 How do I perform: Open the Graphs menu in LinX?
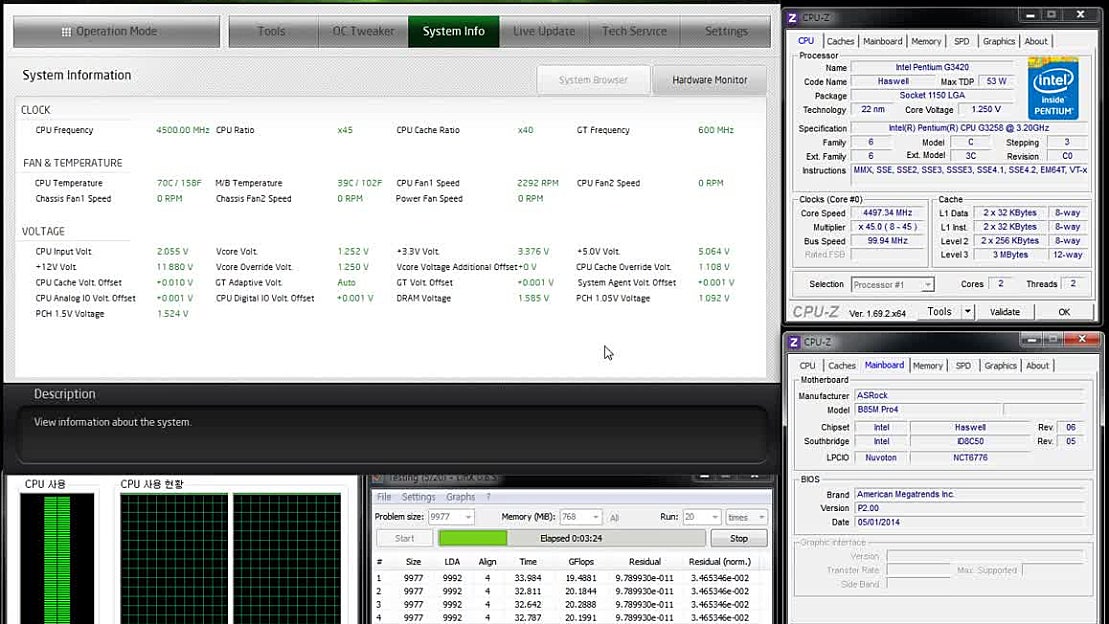pyautogui.click(x=460, y=496)
